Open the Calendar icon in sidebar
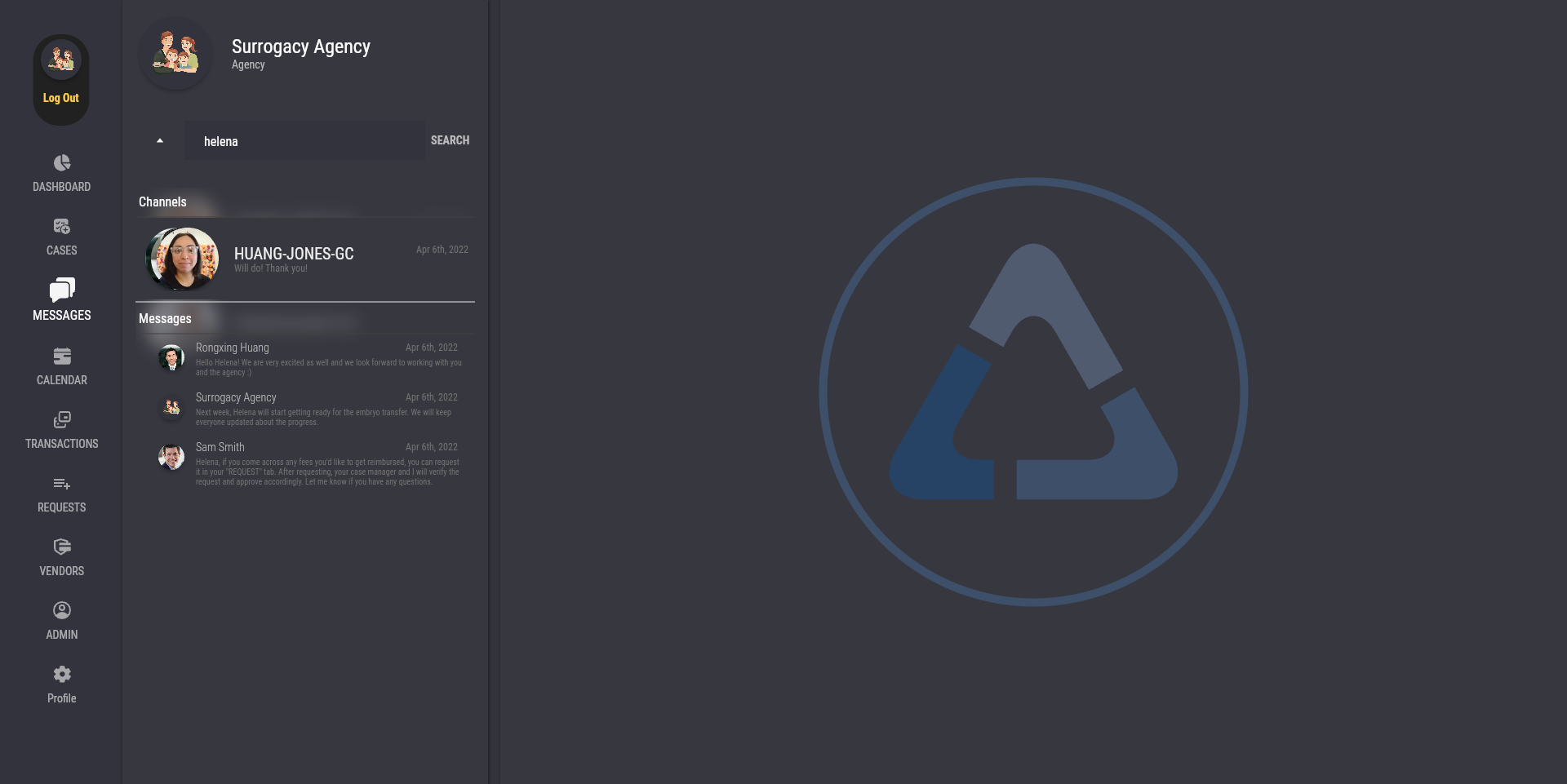 pyautogui.click(x=62, y=357)
